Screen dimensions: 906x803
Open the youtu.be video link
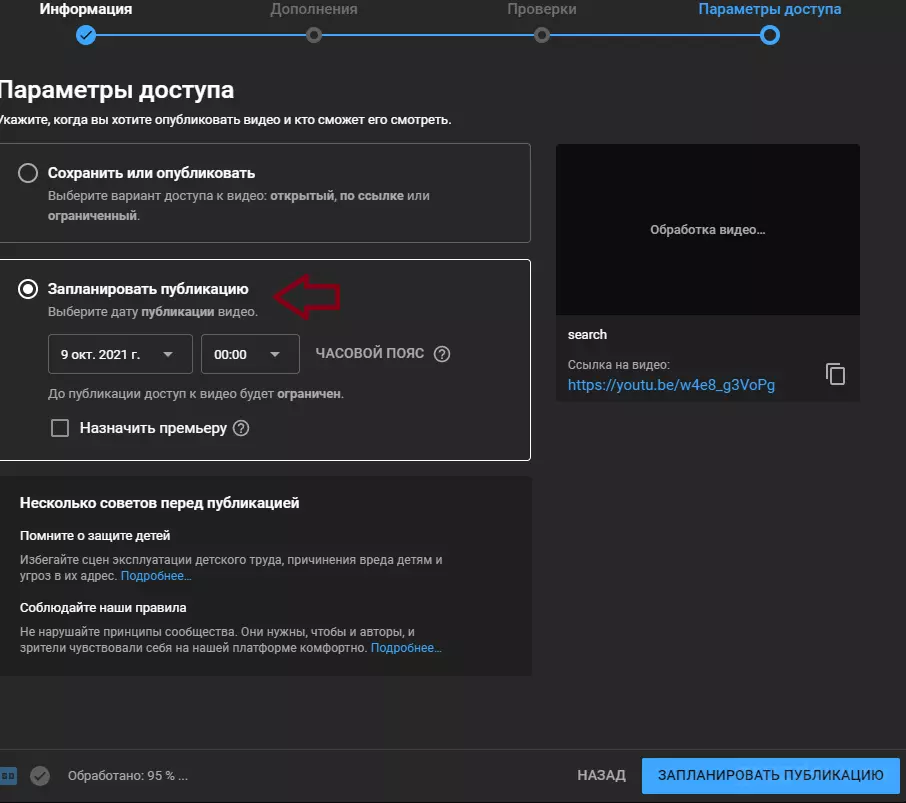[671, 385]
